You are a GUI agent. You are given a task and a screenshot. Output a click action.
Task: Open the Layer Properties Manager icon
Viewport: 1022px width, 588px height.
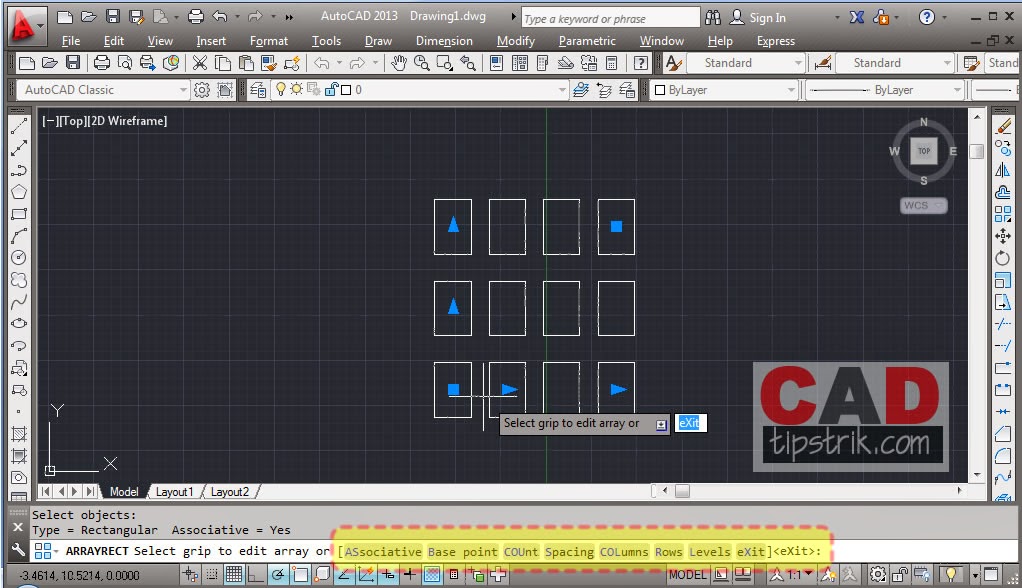[258, 90]
